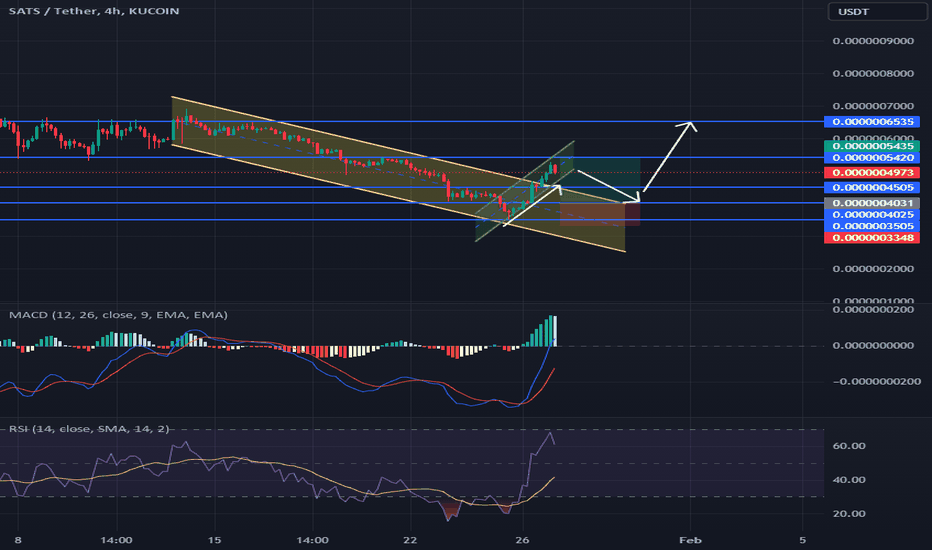Click the 0.0000000000 MACD zero axis value
Viewport: 932px width, 550px height.
(873, 345)
